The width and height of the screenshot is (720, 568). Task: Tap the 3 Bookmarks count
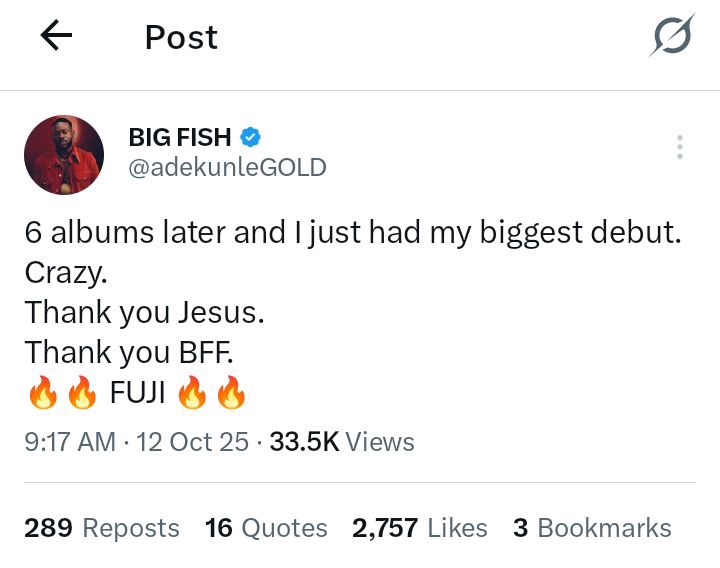click(x=592, y=528)
